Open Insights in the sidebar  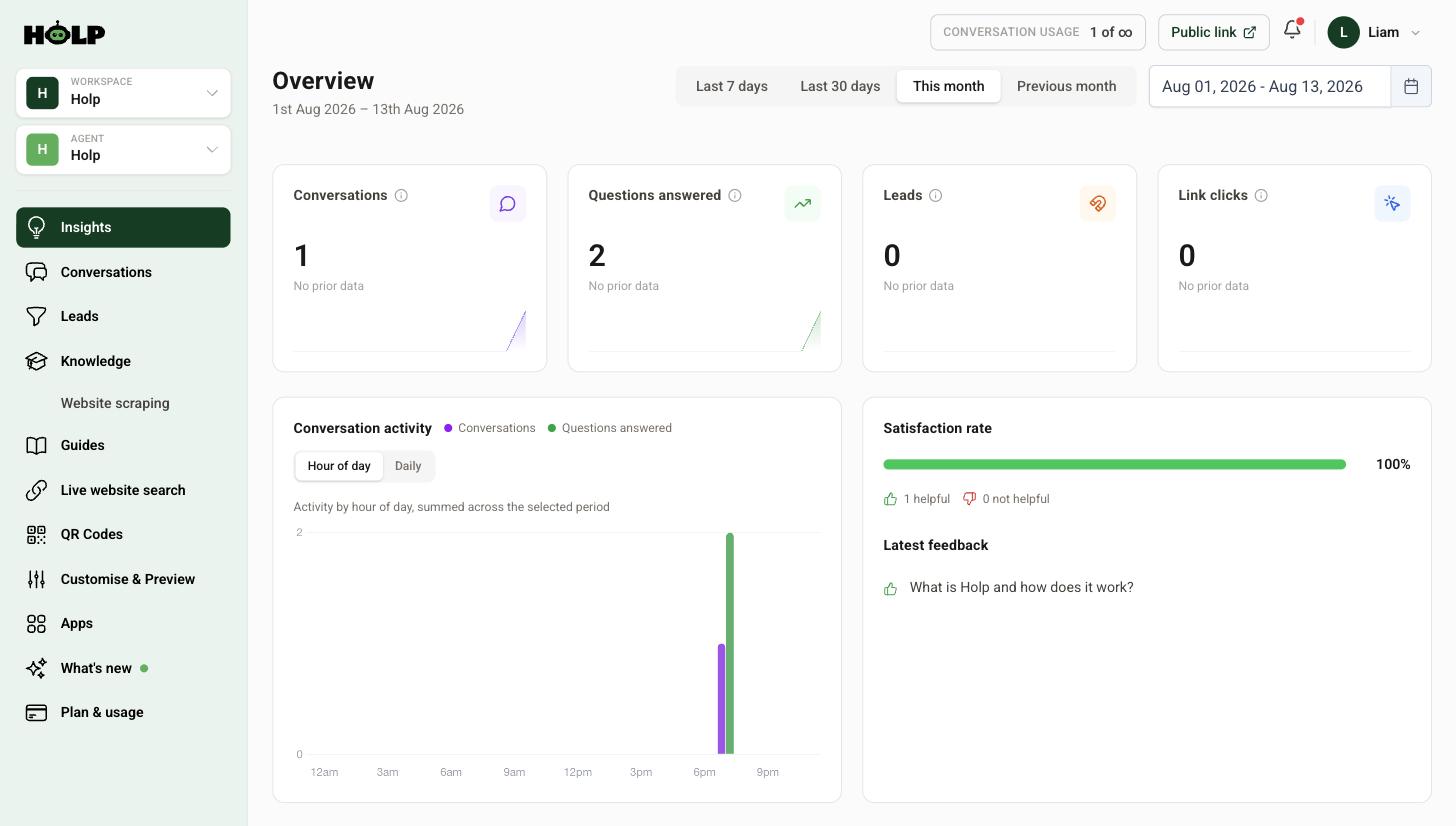coord(123,227)
